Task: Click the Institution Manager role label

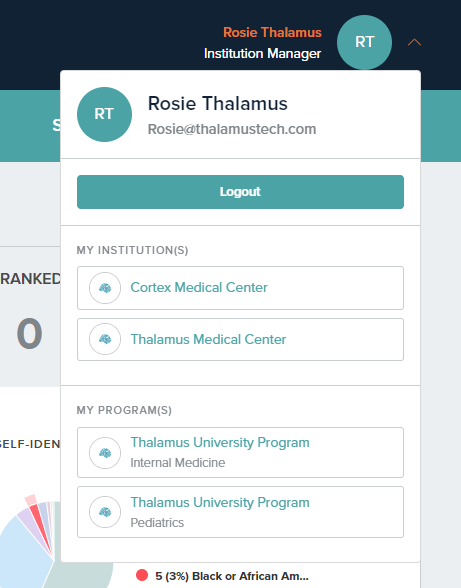Action: [x=263, y=54]
